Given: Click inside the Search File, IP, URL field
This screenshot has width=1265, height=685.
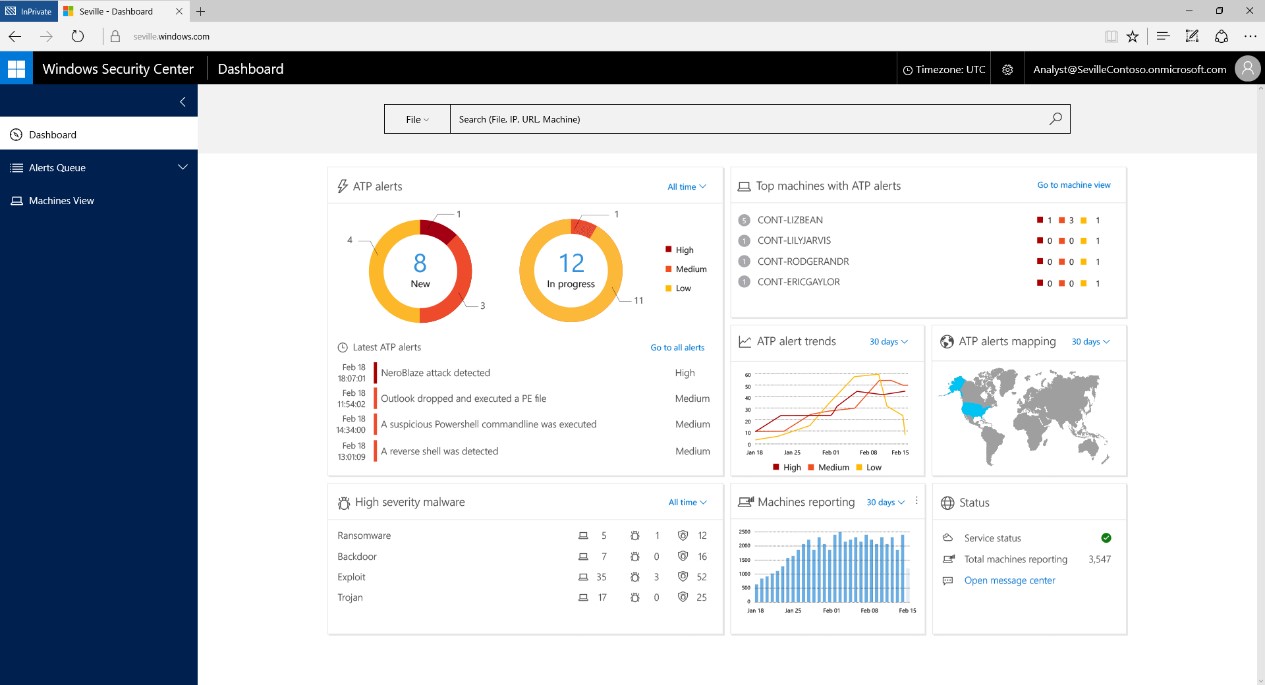Looking at the screenshot, I should [x=700, y=118].
